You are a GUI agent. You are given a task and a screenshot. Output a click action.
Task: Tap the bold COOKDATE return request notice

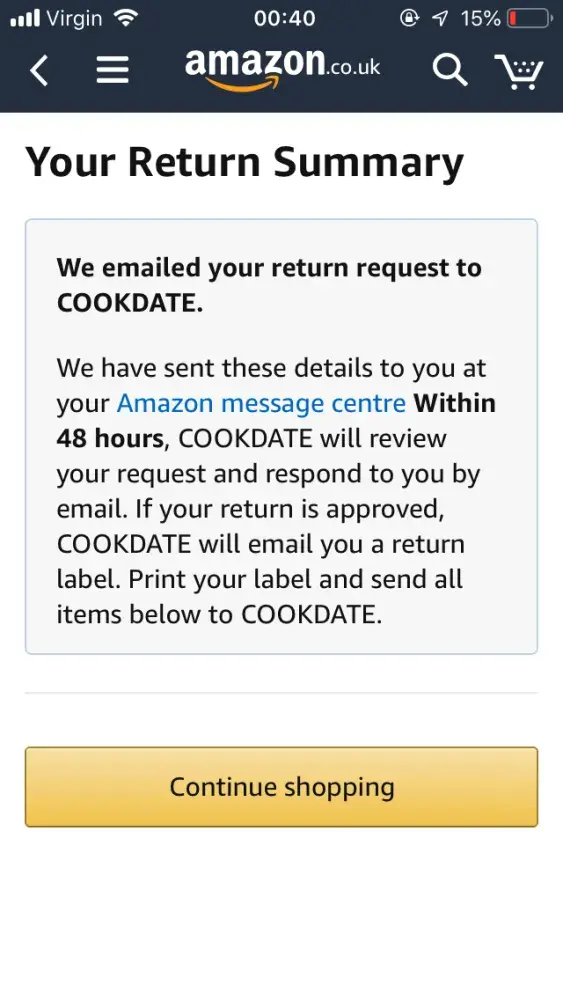pyautogui.click(x=269, y=285)
